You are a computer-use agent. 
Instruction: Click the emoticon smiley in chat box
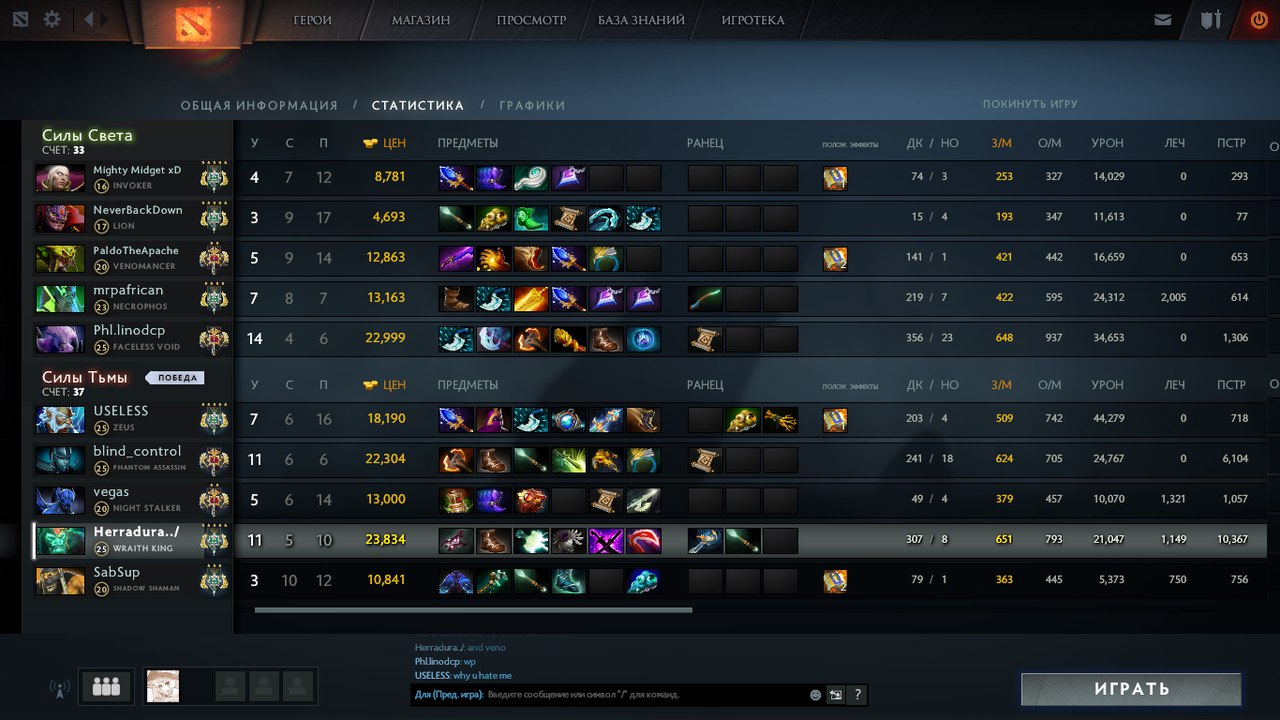[815, 694]
